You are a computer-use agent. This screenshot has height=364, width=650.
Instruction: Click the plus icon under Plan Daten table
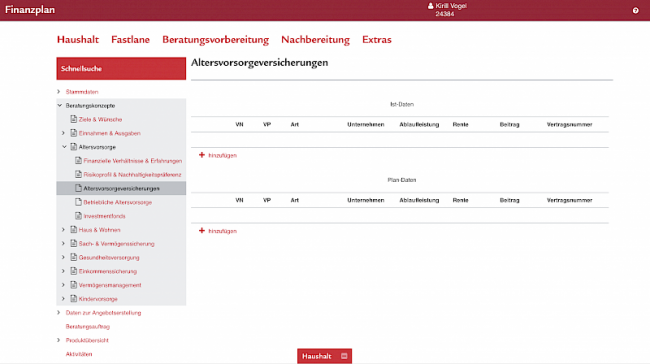[202, 231]
